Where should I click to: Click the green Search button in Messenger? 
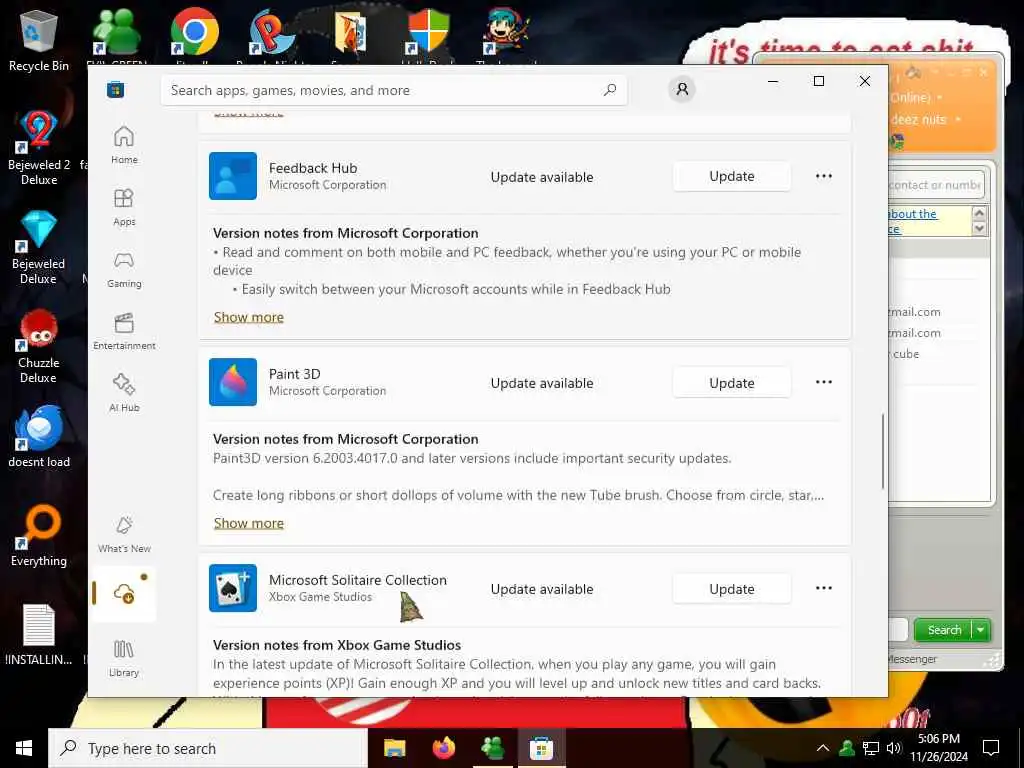(x=944, y=630)
